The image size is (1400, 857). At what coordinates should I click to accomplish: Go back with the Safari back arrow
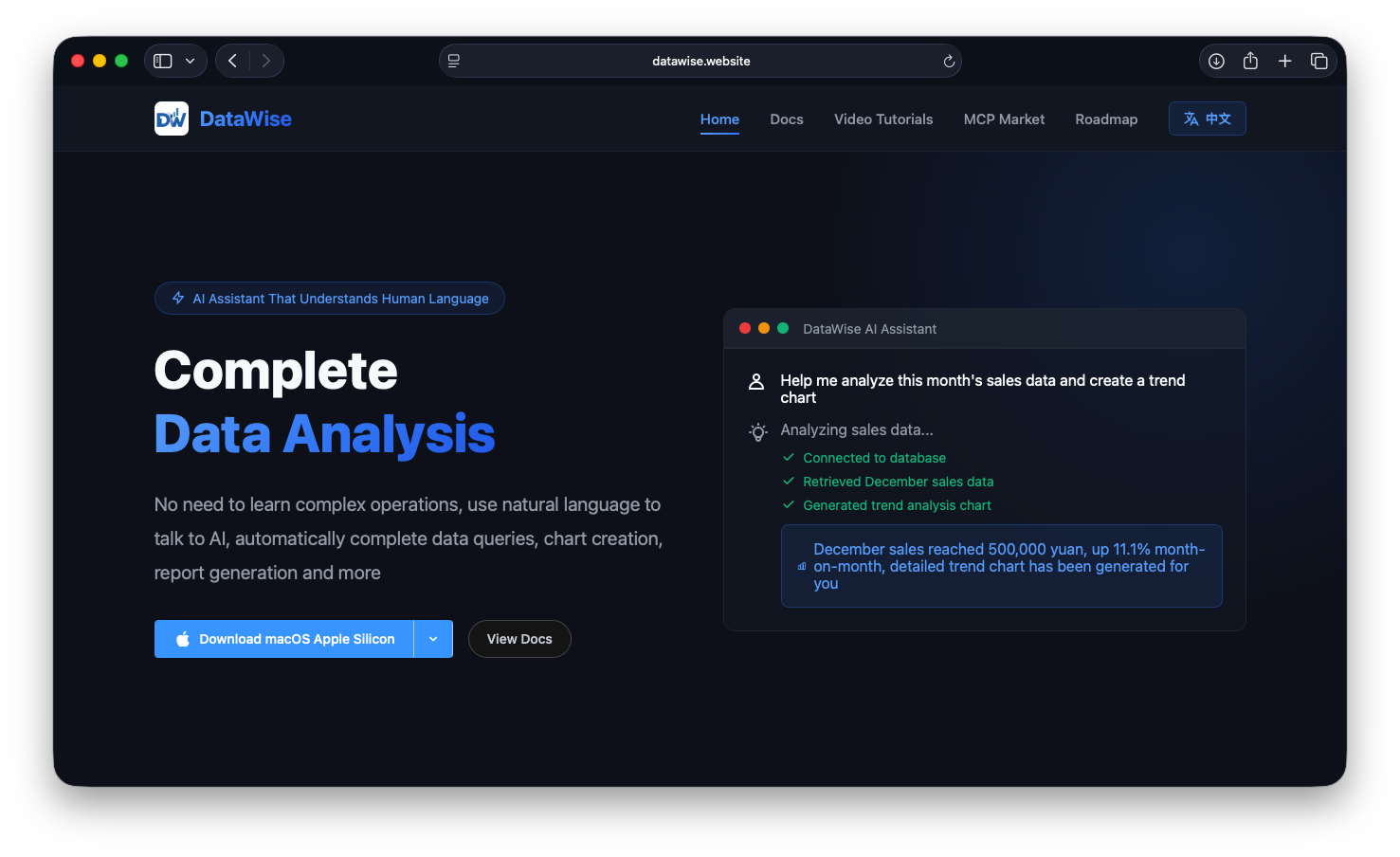[x=233, y=61]
